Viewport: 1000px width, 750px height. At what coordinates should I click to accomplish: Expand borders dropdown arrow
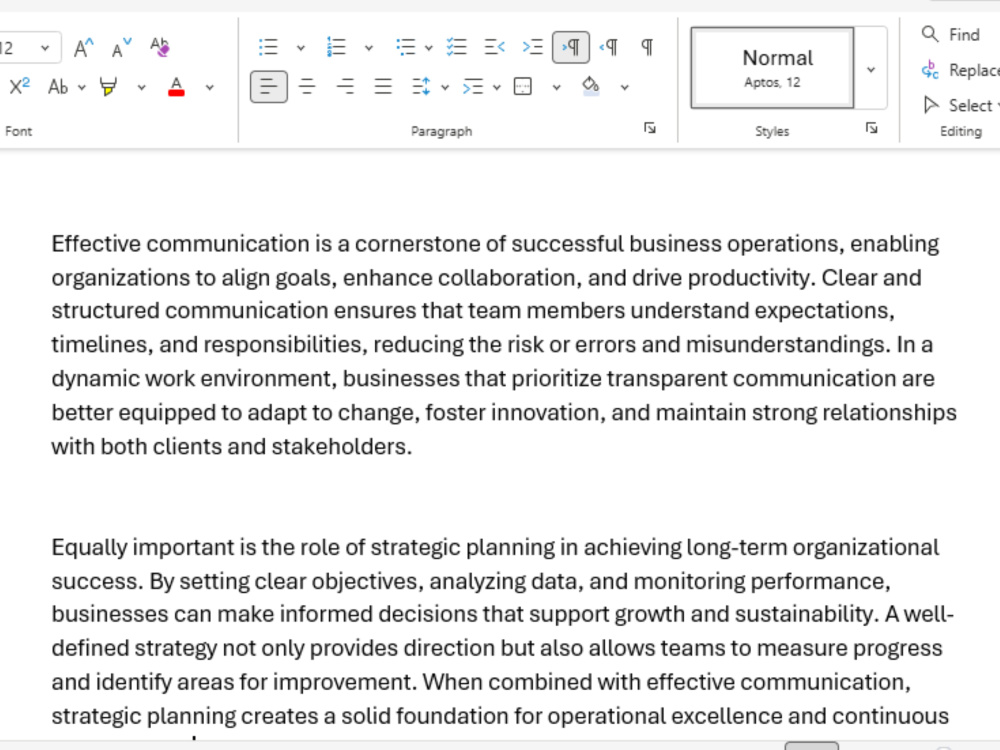click(557, 87)
